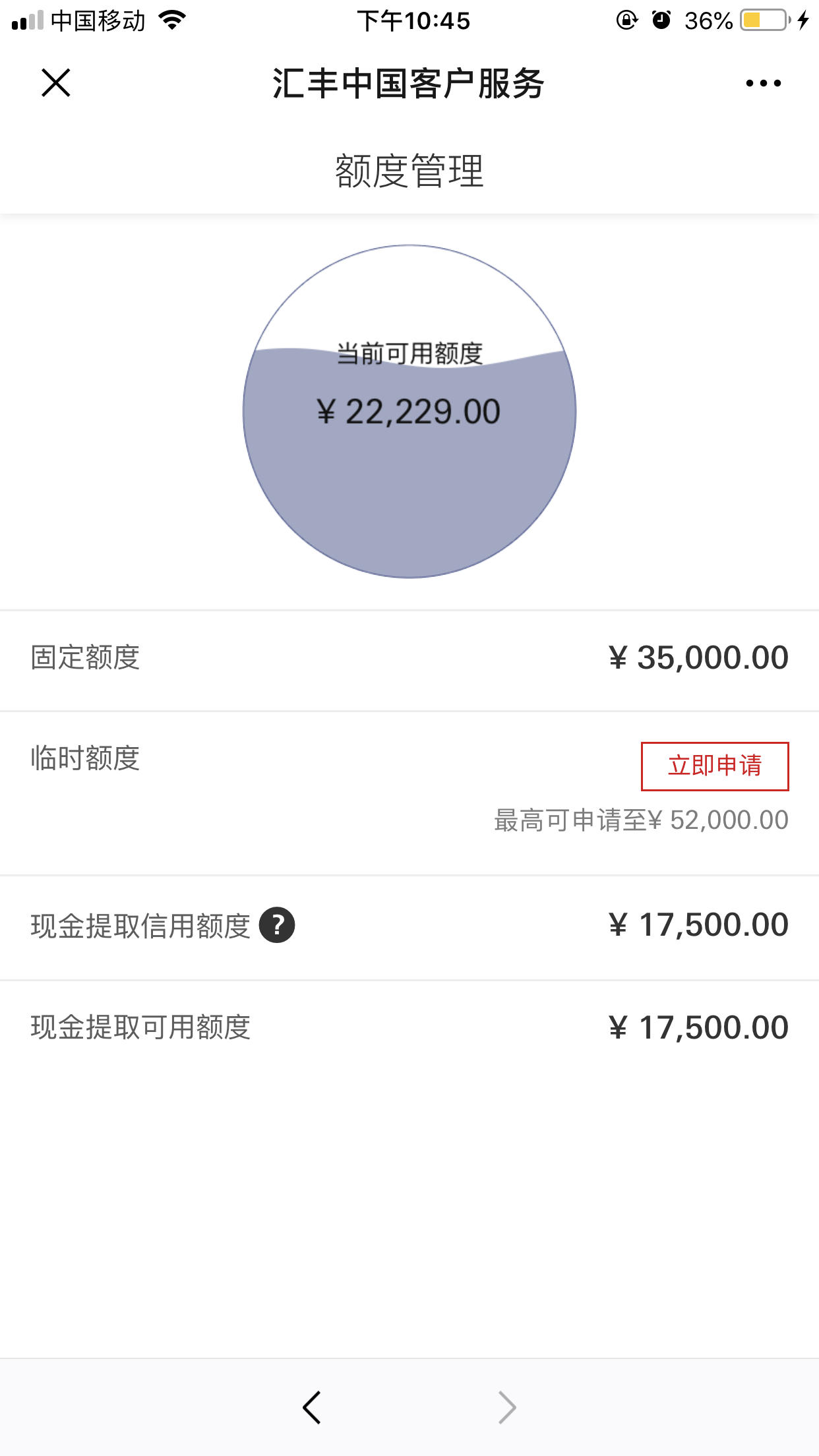819x1456 pixels.
Task: Tap the rotation lock status icon
Action: (626, 20)
